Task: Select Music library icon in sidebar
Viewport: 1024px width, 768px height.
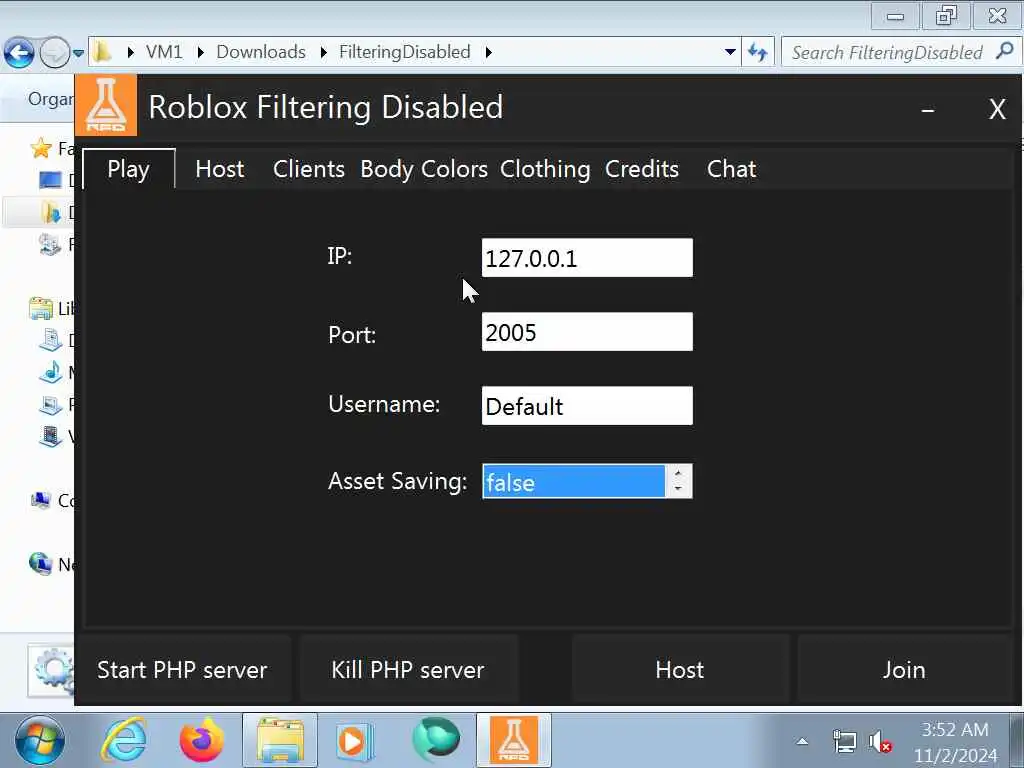Action: pos(51,372)
